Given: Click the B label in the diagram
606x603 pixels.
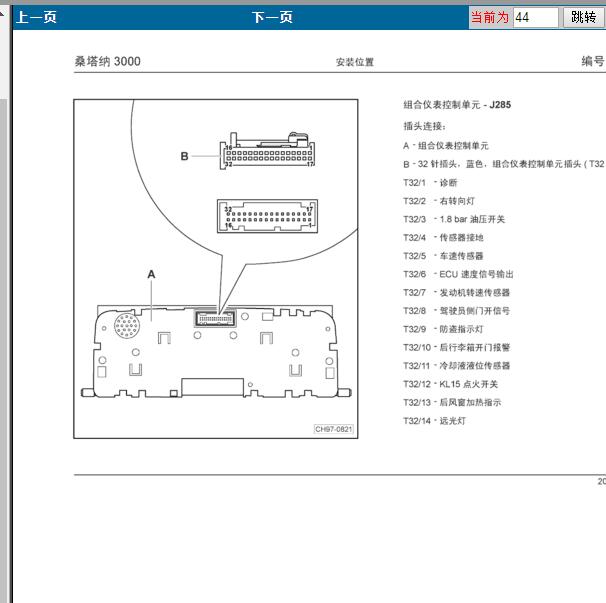Looking at the screenshot, I should click(184, 156).
